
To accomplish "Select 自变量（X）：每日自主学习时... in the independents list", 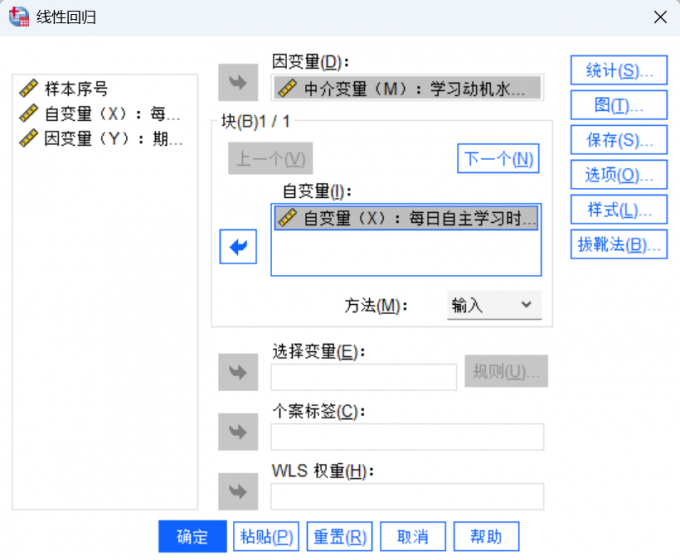I will click(406, 217).
